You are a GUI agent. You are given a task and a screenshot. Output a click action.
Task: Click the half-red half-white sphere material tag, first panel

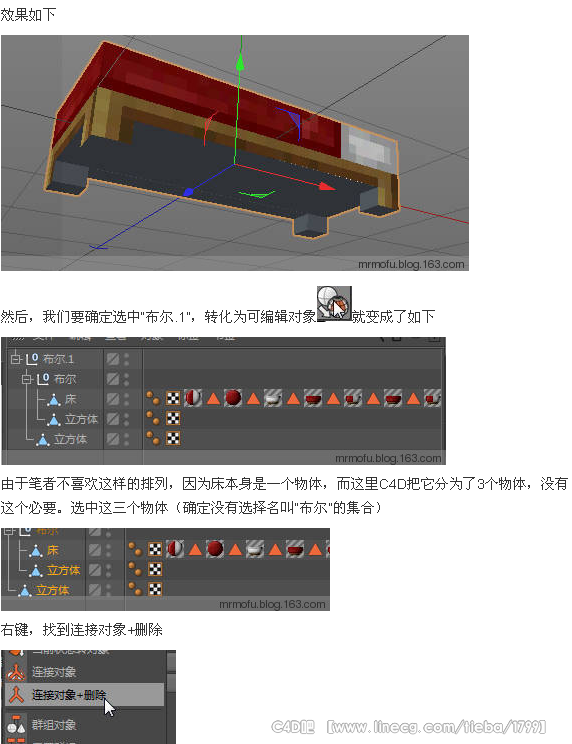pos(193,398)
